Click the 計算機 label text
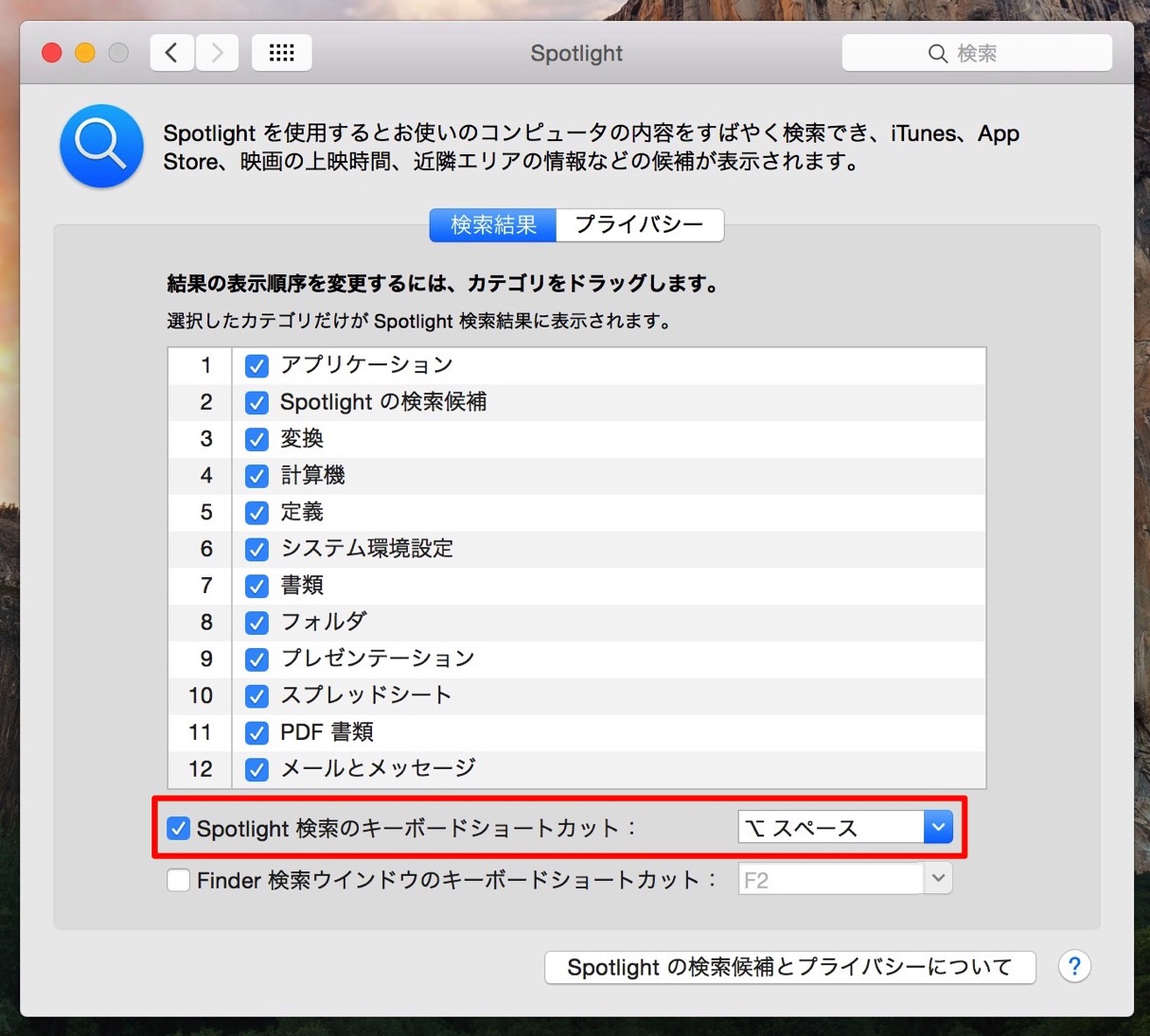Image resolution: width=1150 pixels, height=1036 pixels. pyautogui.click(x=313, y=476)
